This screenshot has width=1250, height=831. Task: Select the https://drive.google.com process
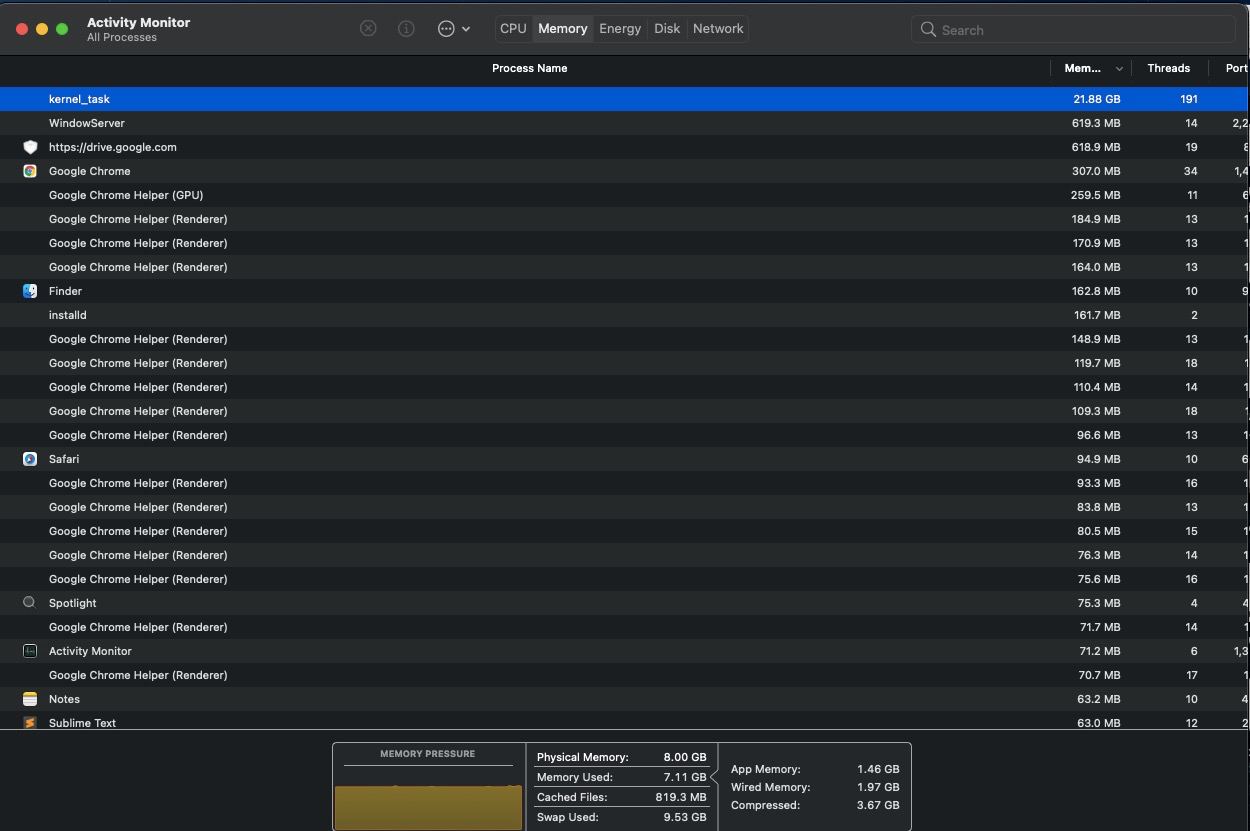click(112, 147)
